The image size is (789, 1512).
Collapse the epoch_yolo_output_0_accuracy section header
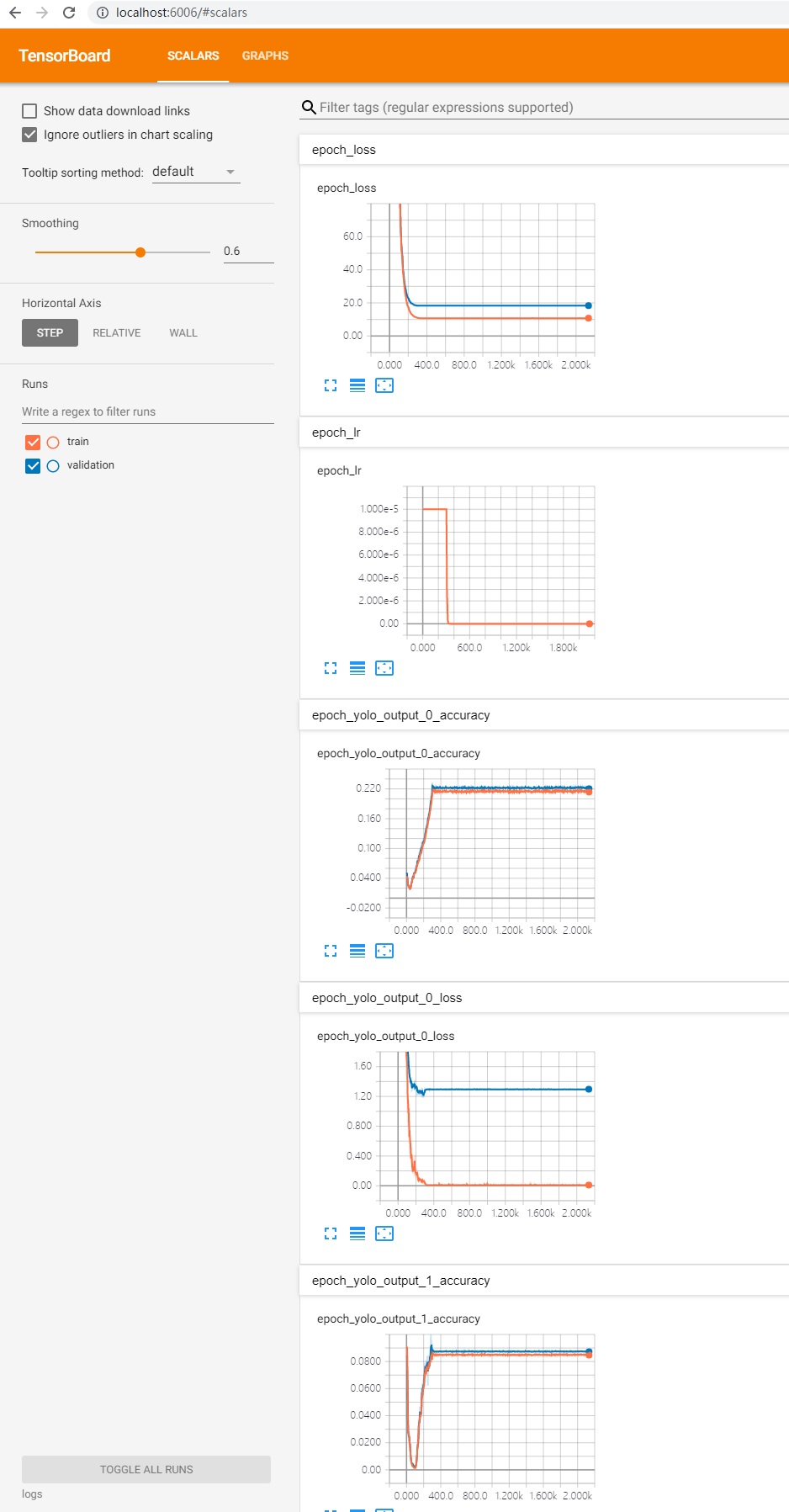tap(544, 715)
